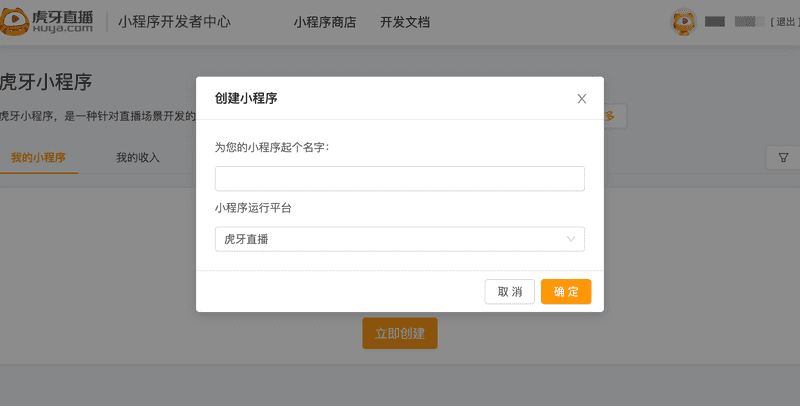The image size is (800, 406).
Task: Focus the mini program name input field
Action: pyautogui.click(x=399, y=179)
